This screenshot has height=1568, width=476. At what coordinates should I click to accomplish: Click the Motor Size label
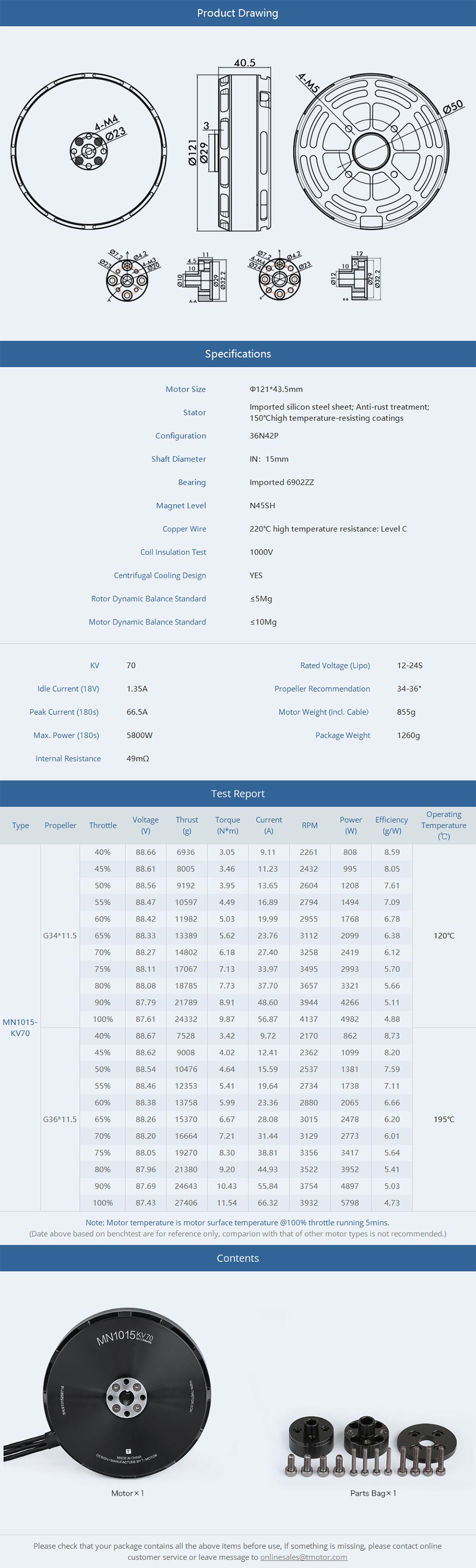click(185, 389)
